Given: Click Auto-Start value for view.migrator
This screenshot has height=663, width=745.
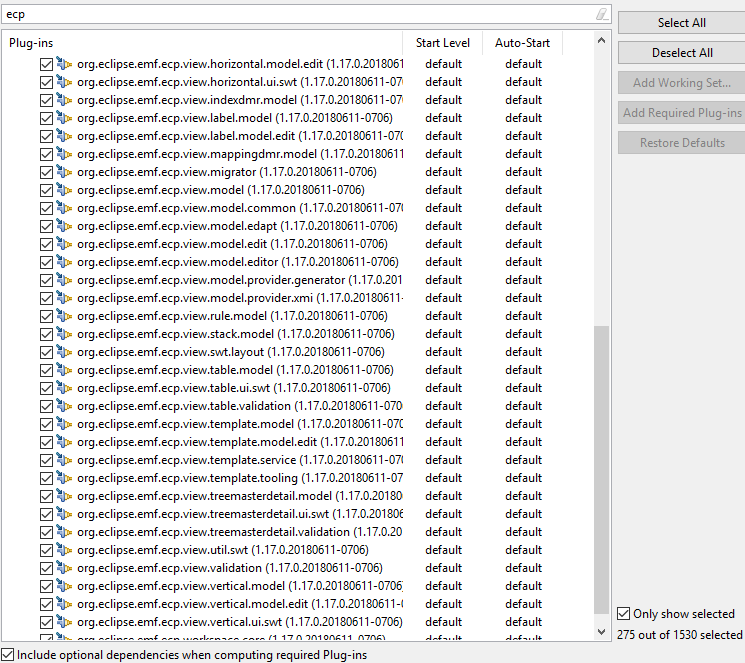Looking at the screenshot, I should (x=523, y=172).
